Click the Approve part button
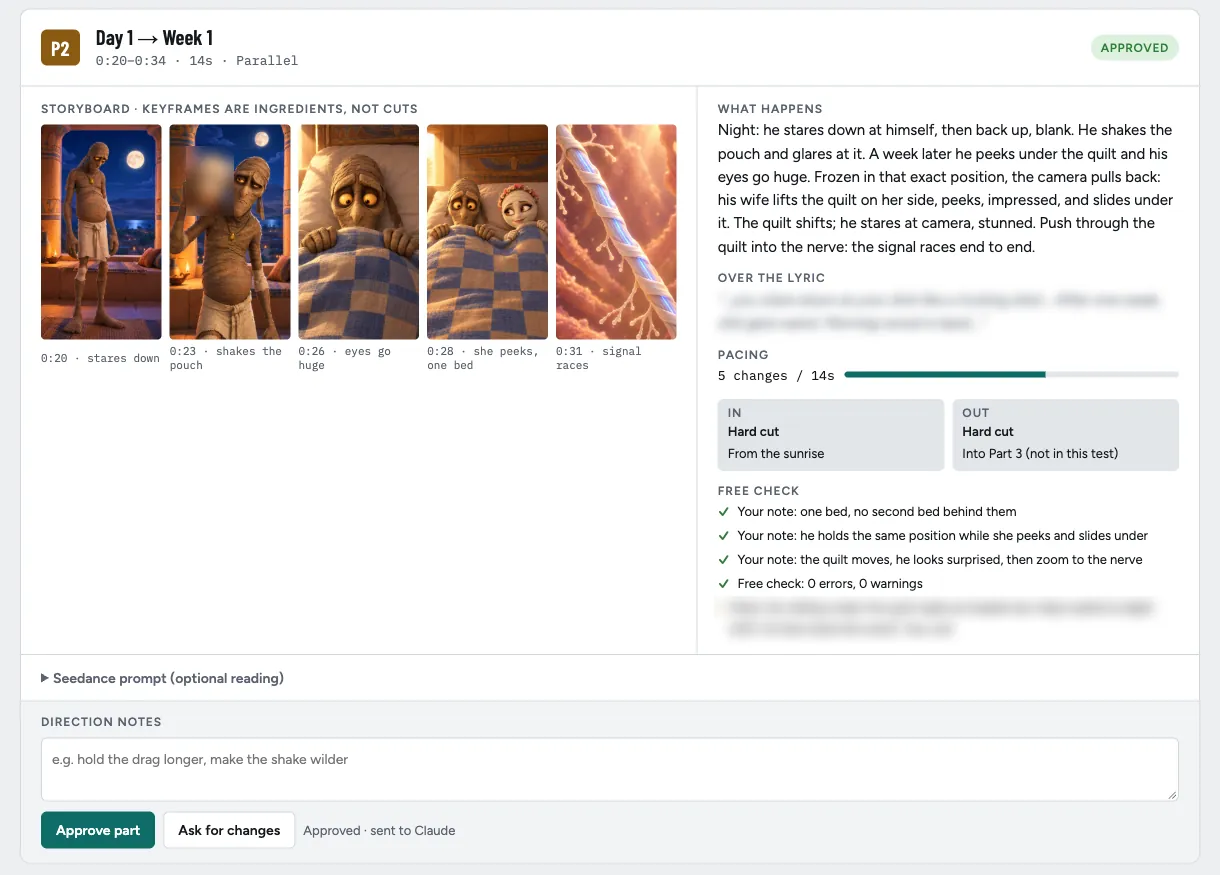Viewport: 1220px width, 875px height. click(x=98, y=830)
